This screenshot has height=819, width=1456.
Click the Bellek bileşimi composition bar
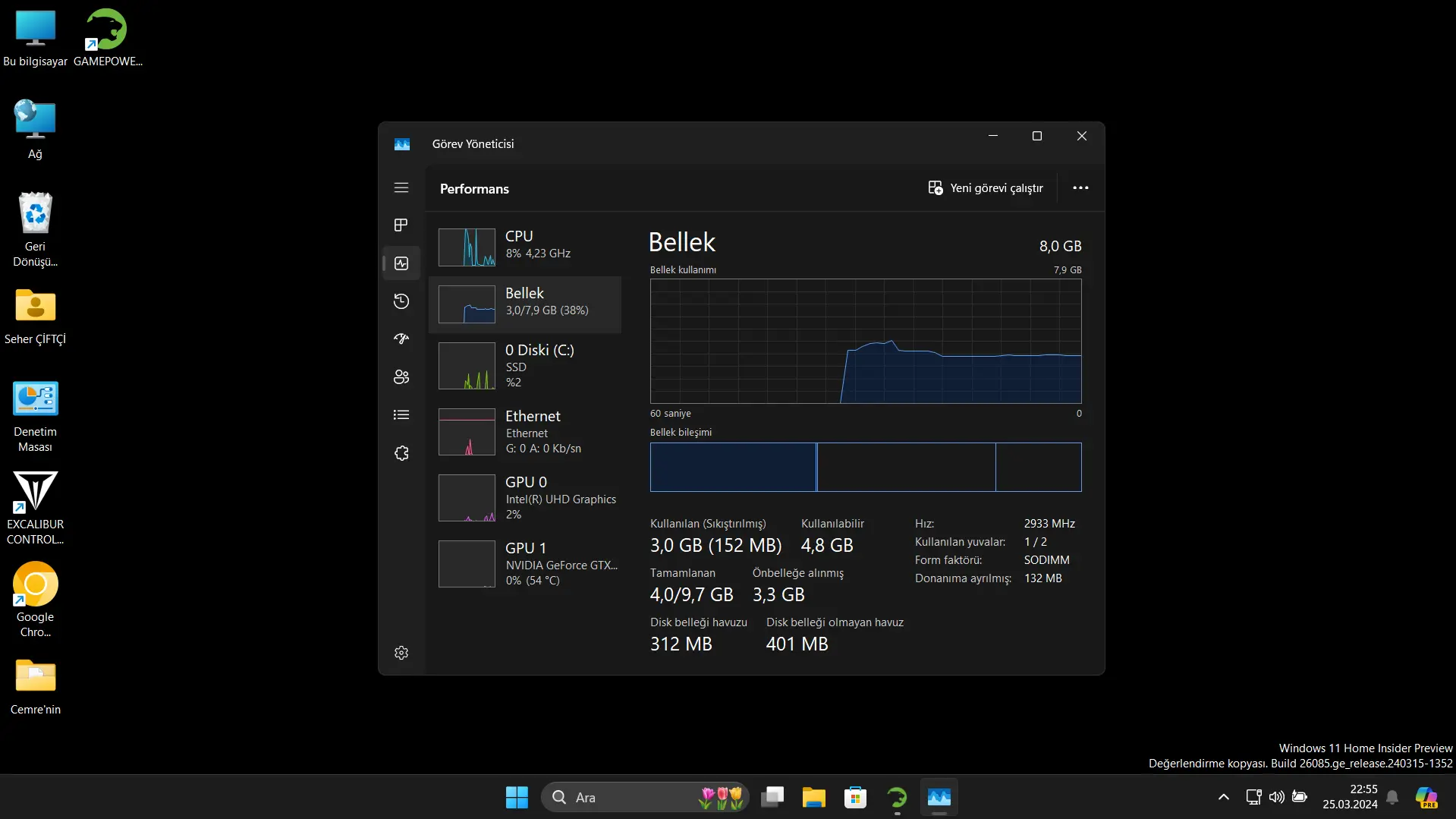[x=866, y=467]
